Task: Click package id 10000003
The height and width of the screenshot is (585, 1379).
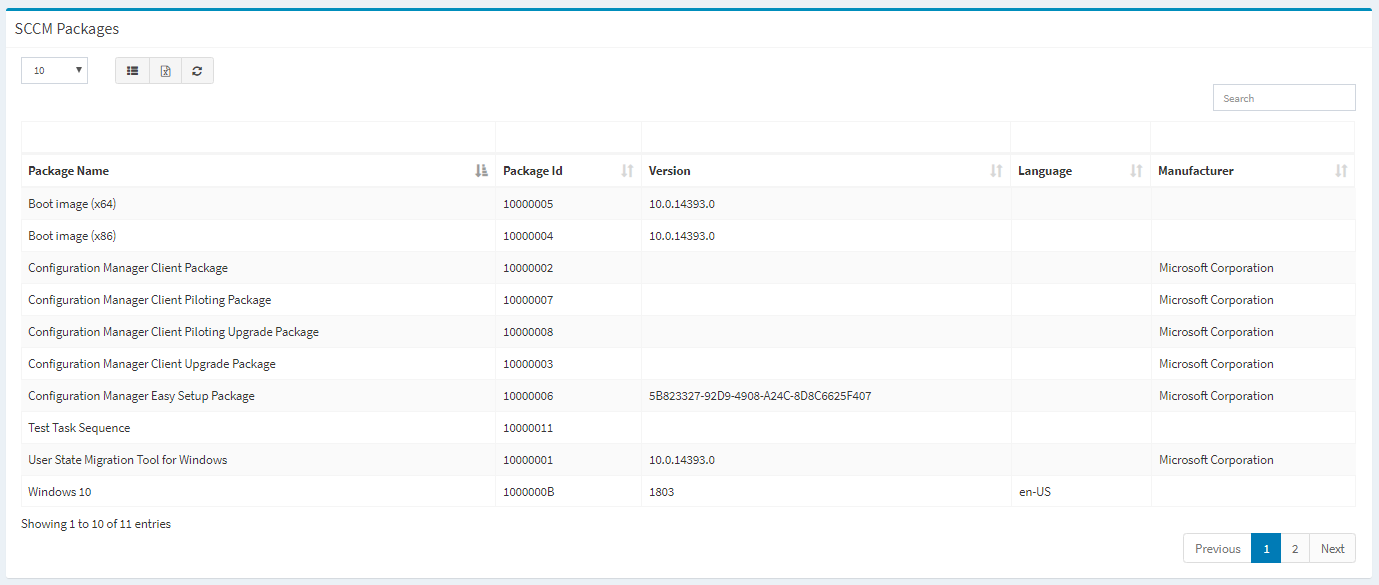Action: click(x=528, y=364)
